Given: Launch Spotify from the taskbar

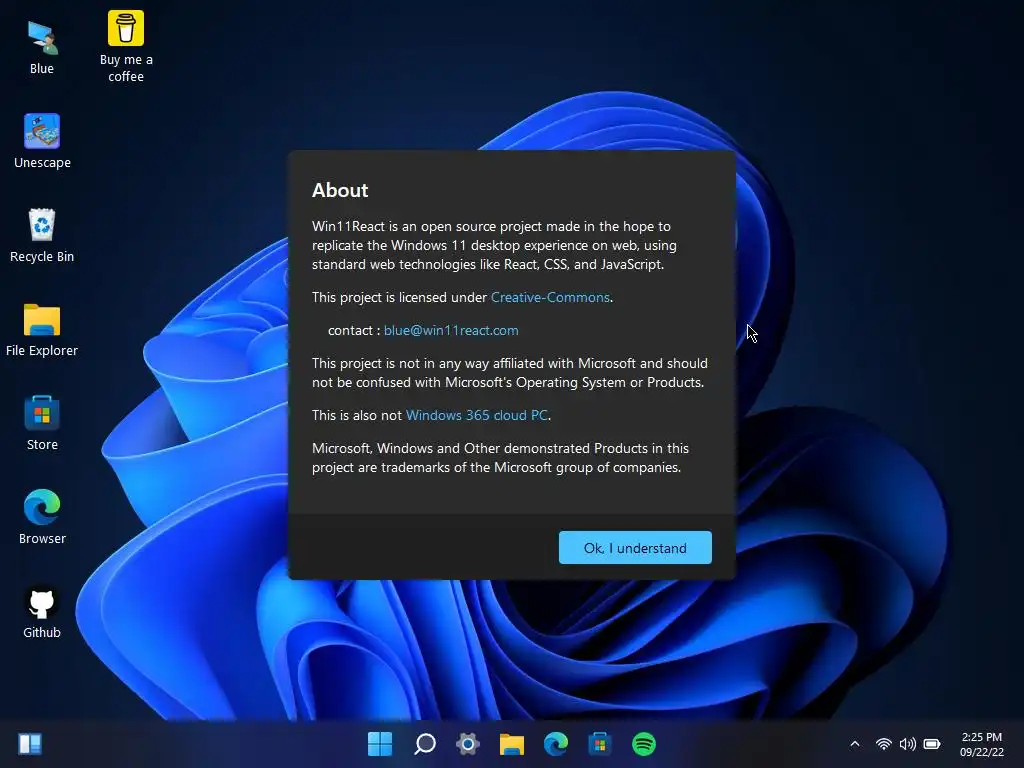Looking at the screenshot, I should (x=643, y=744).
